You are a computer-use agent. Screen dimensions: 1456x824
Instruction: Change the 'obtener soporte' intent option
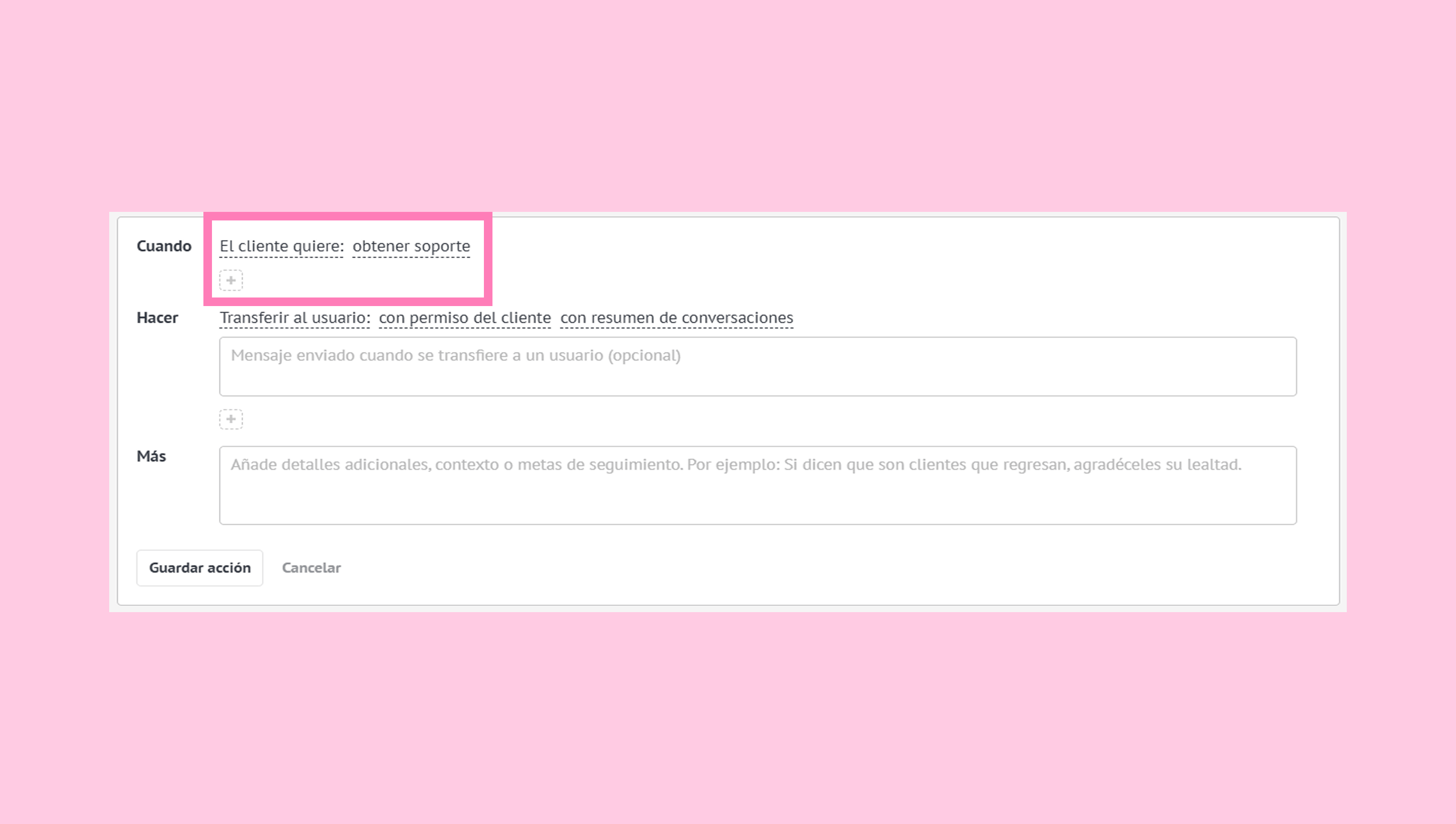coord(411,246)
